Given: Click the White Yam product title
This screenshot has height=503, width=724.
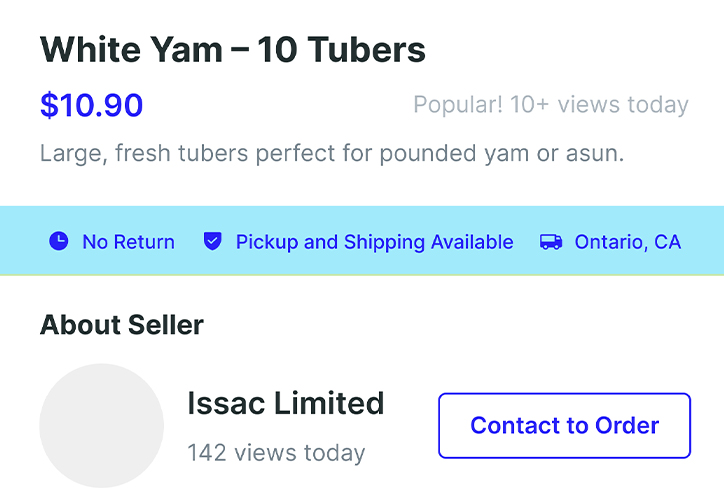Looking at the screenshot, I should click(x=233, y=49).
